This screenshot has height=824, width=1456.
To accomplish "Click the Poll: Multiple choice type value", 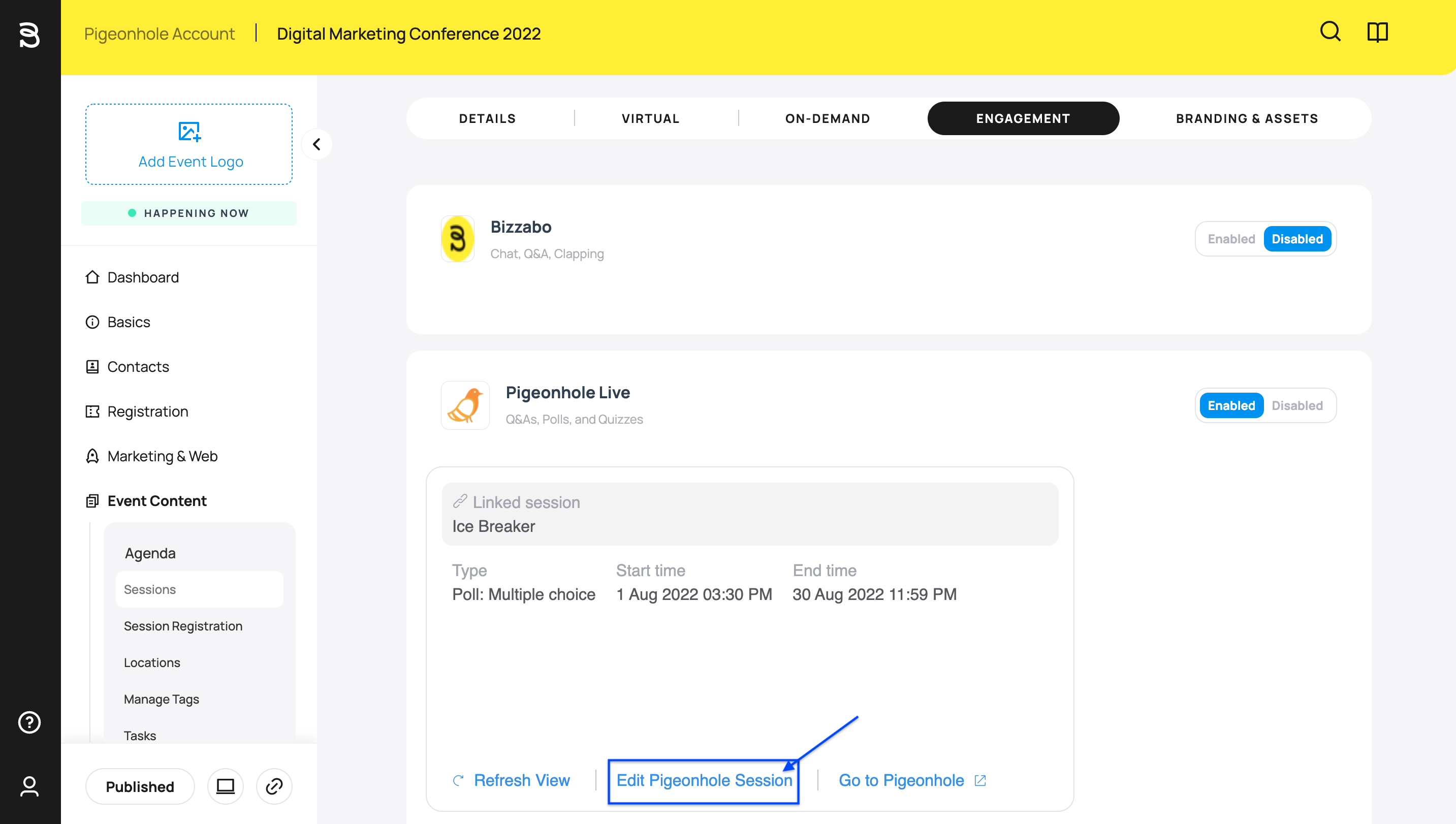I will (523, 594).
